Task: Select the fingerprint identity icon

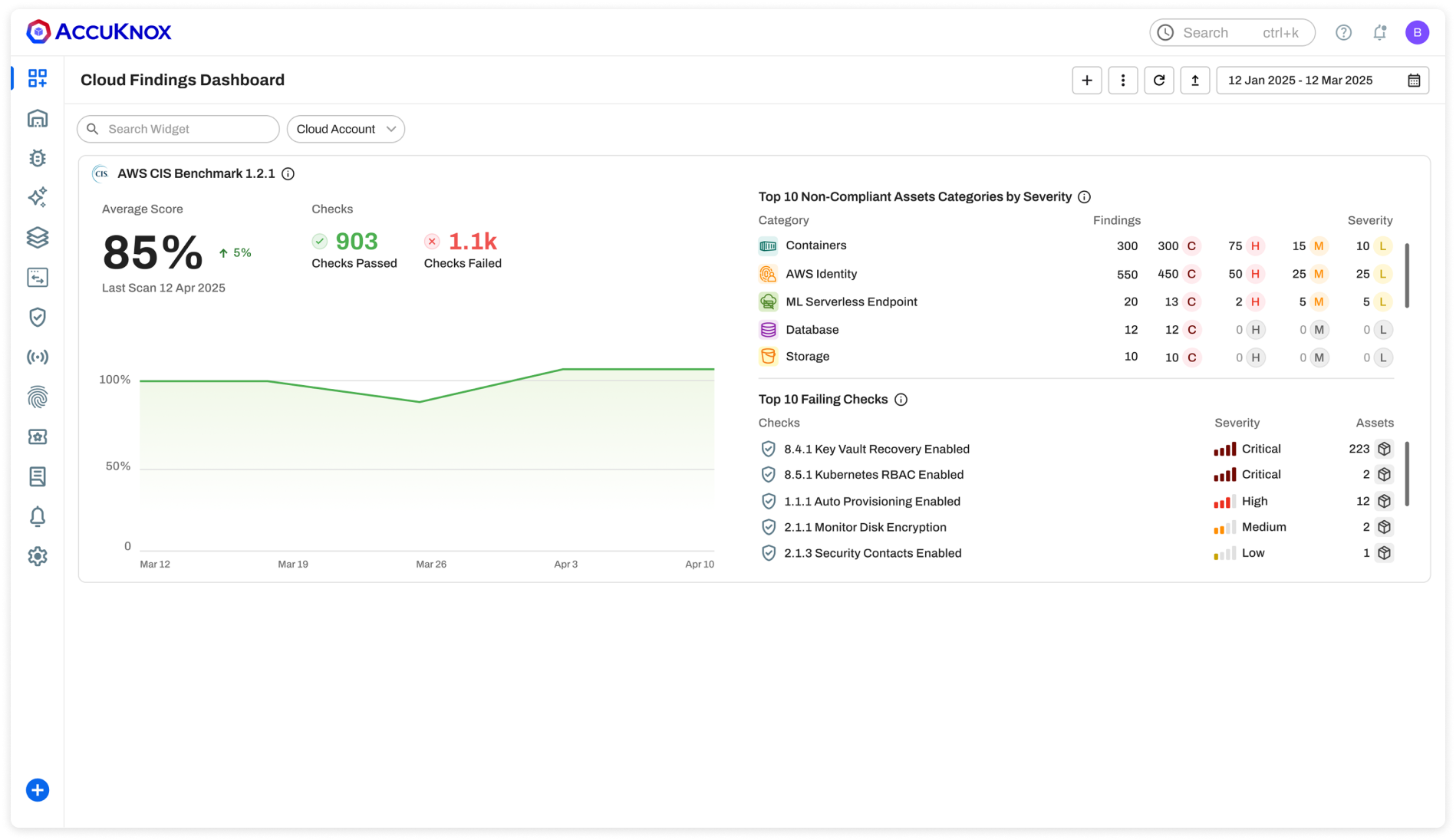Action: (x=37, y=397)
